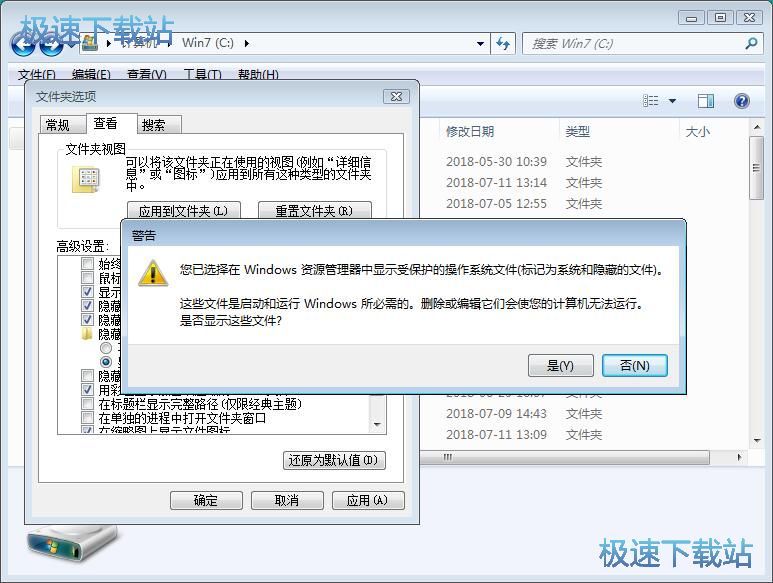Click Yes (是) in the warning dialog

(561, 366)
